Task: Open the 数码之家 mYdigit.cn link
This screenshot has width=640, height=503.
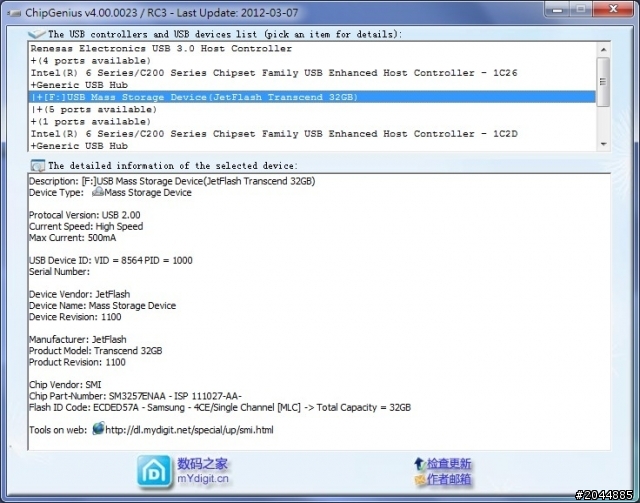Action: tap(203, 471)
